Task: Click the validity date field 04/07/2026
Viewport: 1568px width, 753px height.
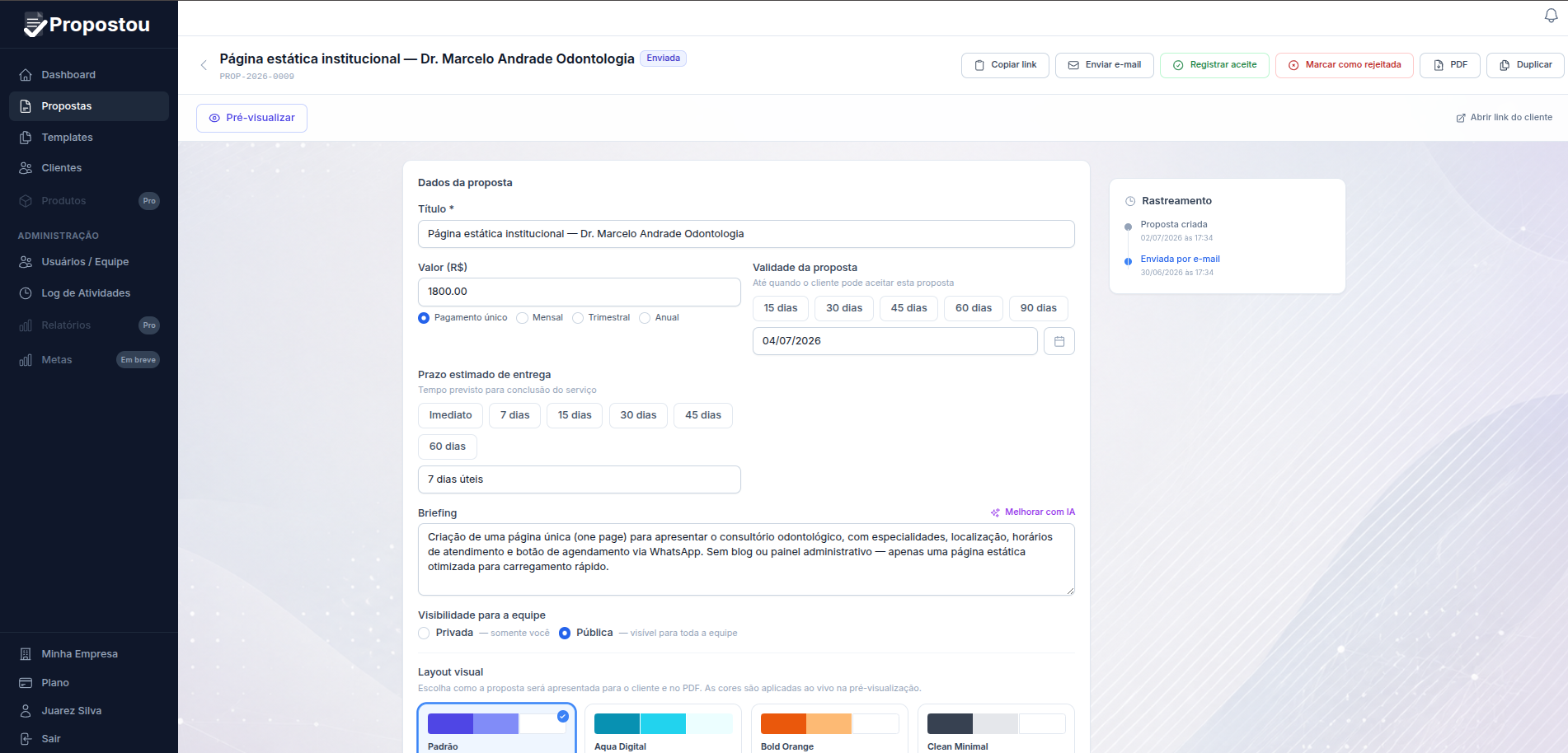Action: tap(894, 341)
